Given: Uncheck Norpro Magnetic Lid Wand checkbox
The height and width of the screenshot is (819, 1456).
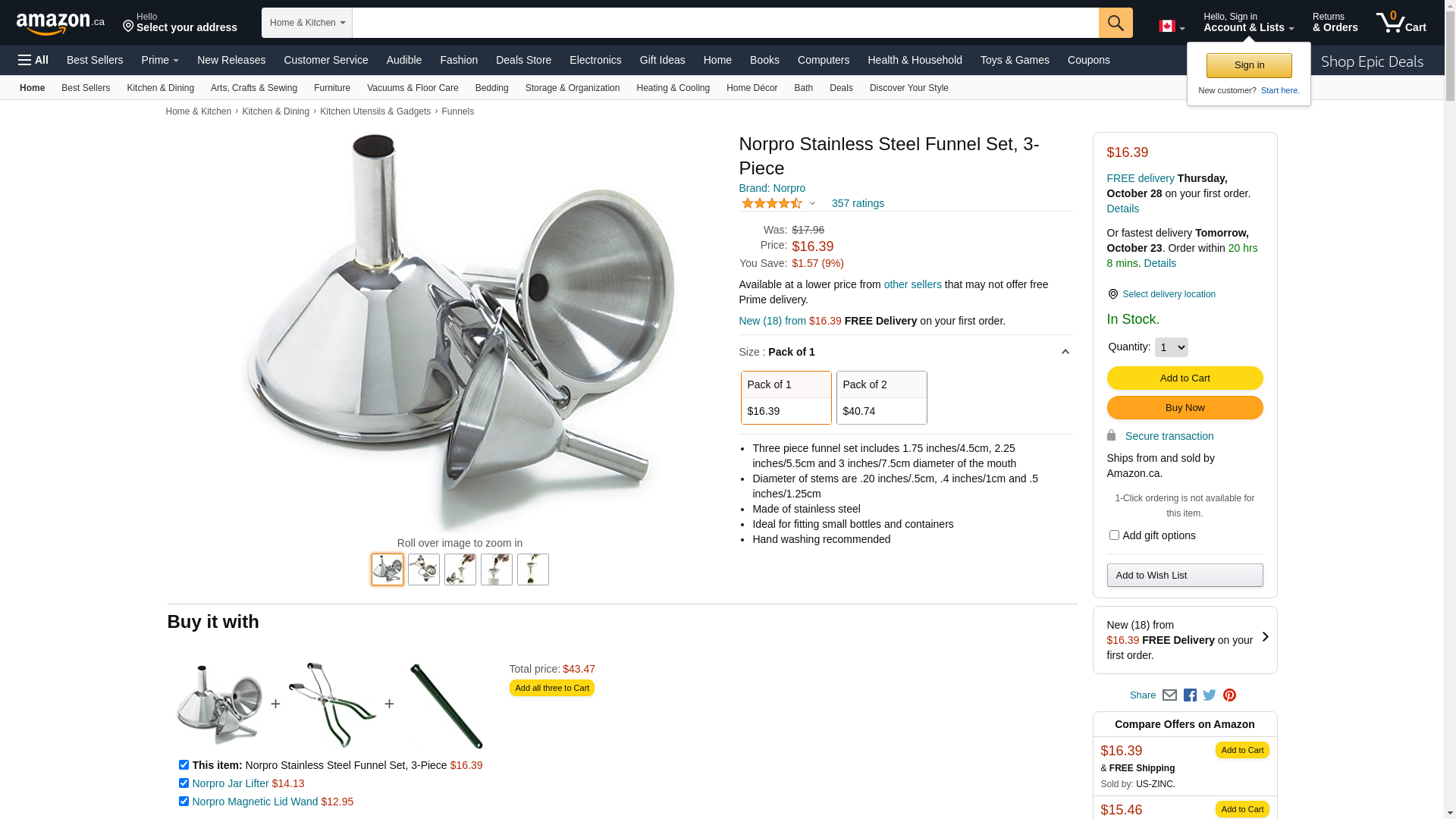Looking at the screenshot, I should [184, 802].
